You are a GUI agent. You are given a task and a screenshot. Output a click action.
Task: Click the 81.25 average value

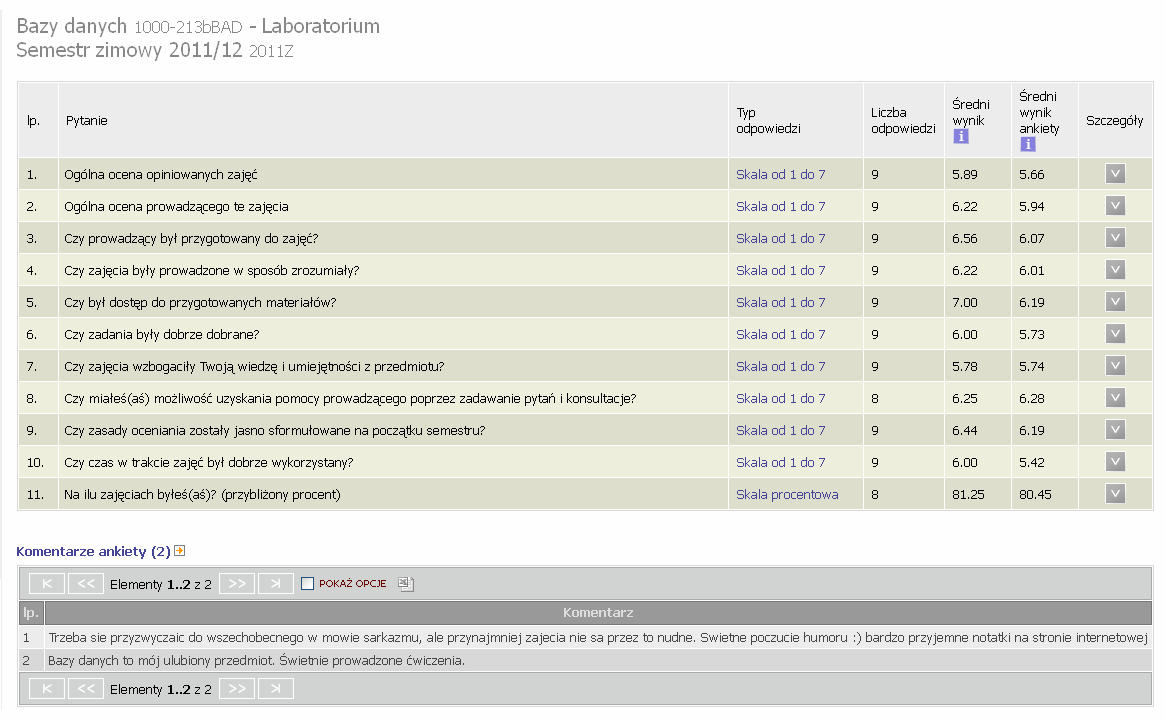pos(968,495)
